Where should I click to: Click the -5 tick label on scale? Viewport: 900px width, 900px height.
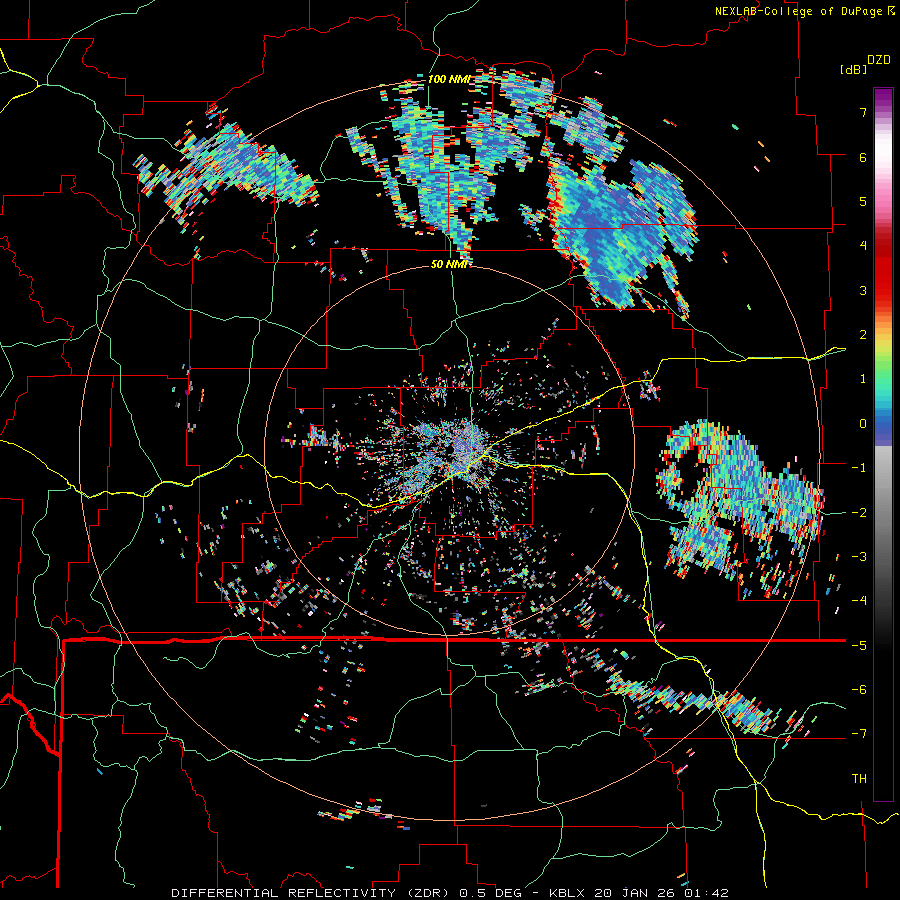tap(858, 646)
